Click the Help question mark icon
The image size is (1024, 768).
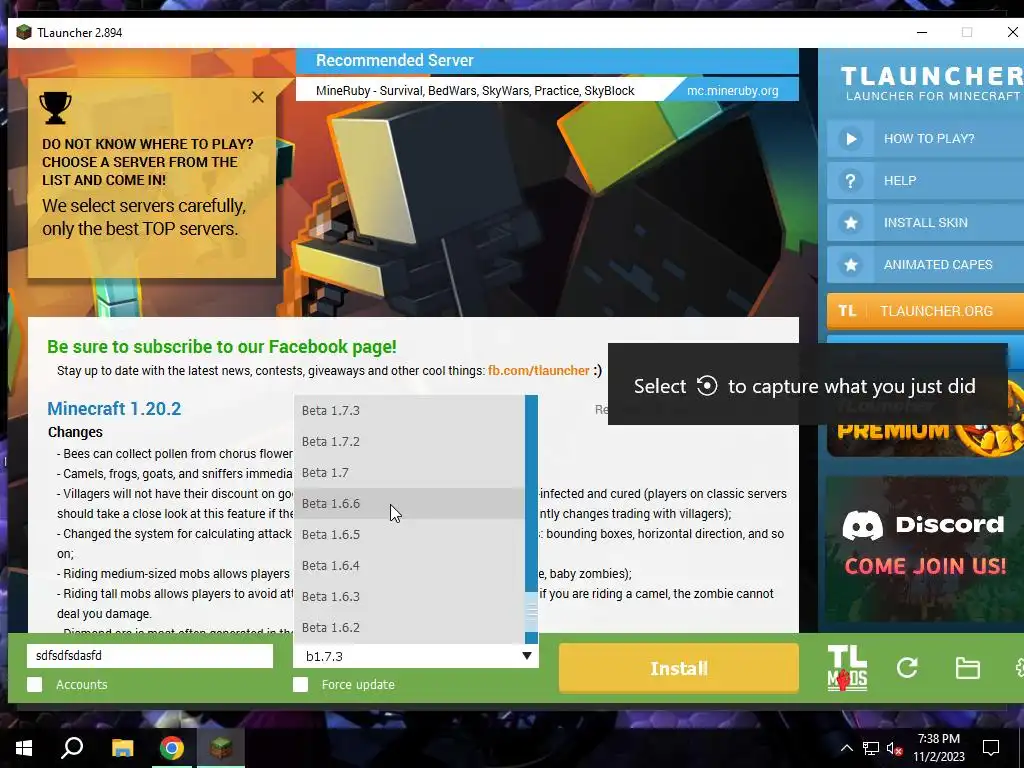pyautogui.click(x=850, y=181)
